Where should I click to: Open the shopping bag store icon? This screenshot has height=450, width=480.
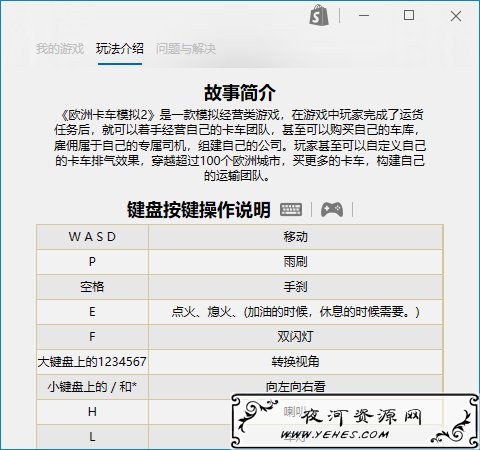pyautogui.click(x=319, y=15)
